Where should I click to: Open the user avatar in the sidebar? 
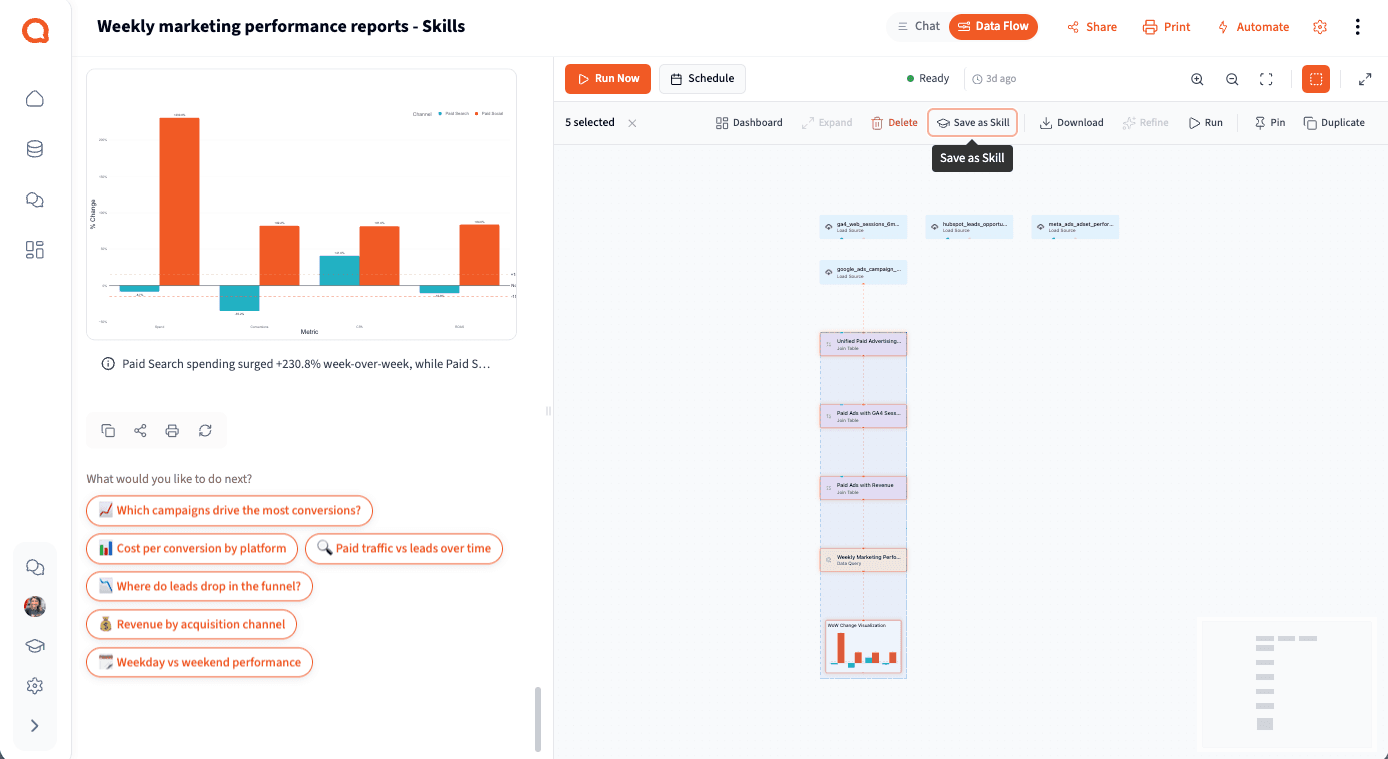tap(35, 606)
